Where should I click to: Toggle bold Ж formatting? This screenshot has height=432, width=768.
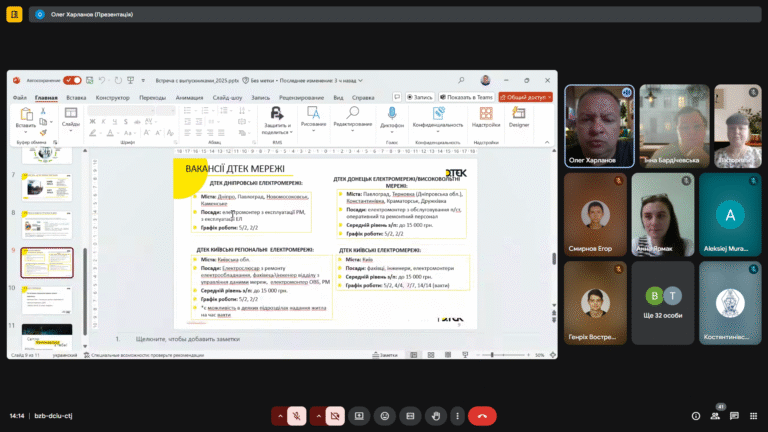point(92,121)
